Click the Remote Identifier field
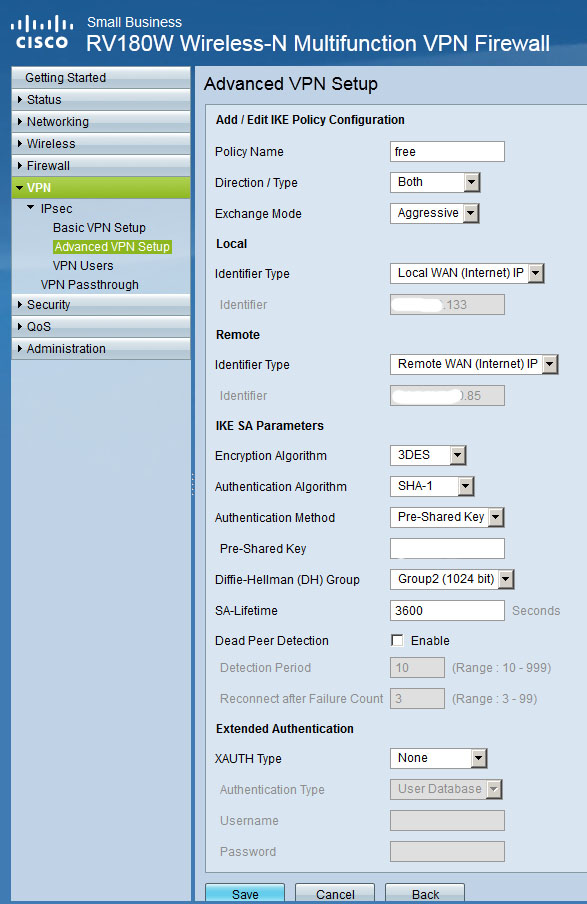 point(447,396)
